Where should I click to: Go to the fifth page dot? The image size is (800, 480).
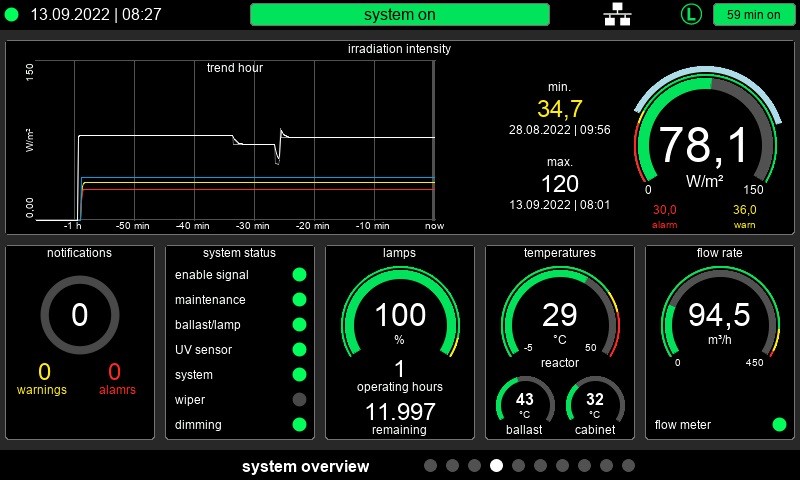[x=518, y=465]
